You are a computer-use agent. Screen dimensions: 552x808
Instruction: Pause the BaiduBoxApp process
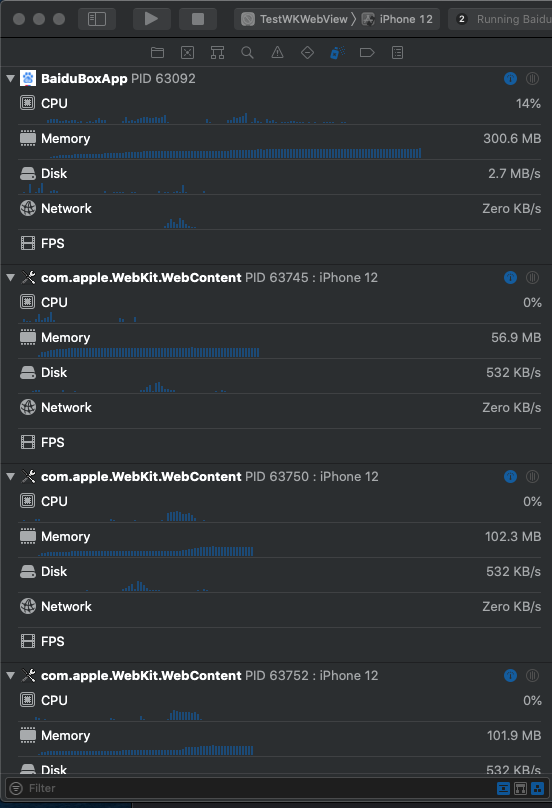tap(532, 78)
